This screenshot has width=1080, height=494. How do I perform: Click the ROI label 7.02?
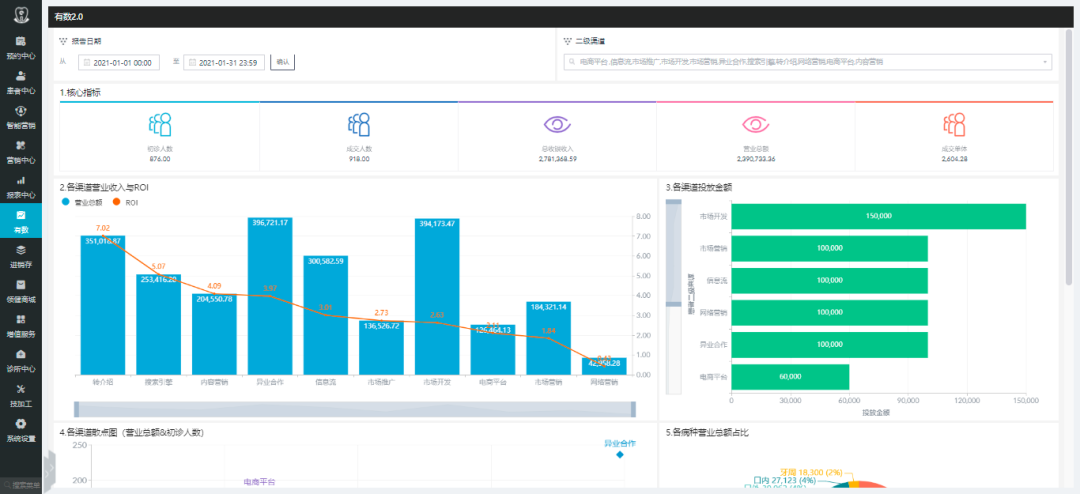pyautogui.click(x=103, y=227)
